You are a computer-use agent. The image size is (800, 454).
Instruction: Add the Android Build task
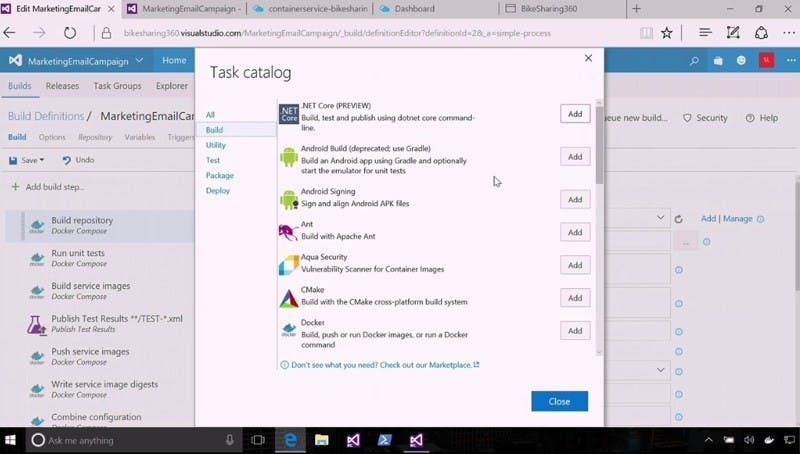(x=575, y=157)
